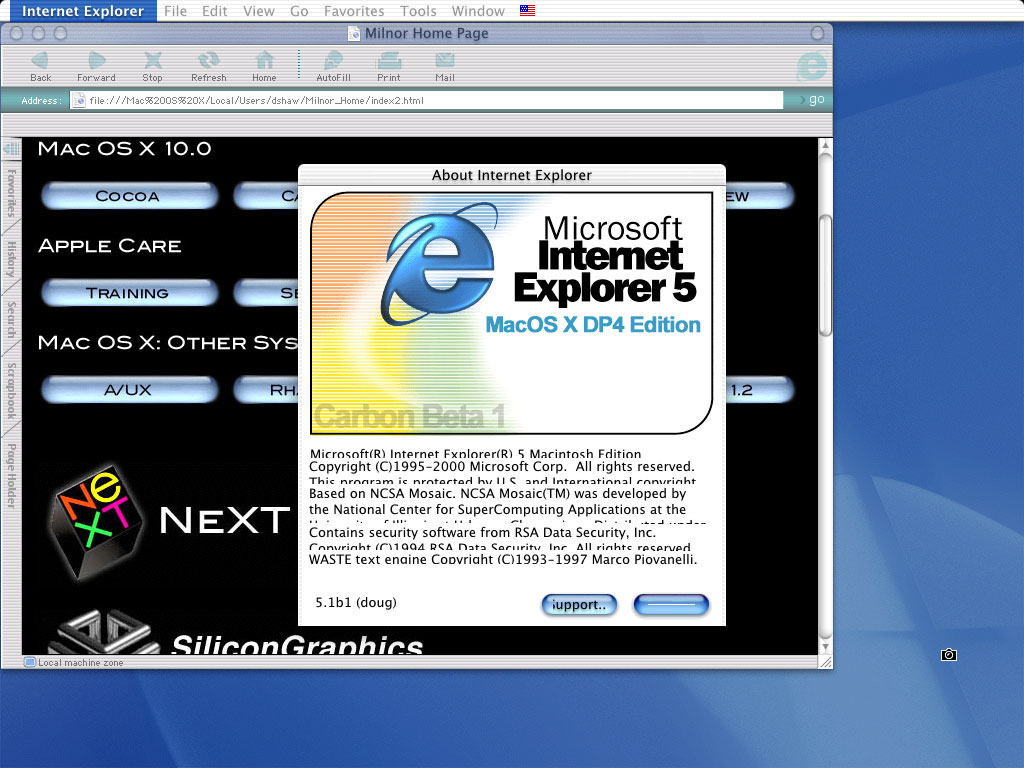Open the Tools menu
This screenshot has width=1024, height=768.
click(418, 11)
